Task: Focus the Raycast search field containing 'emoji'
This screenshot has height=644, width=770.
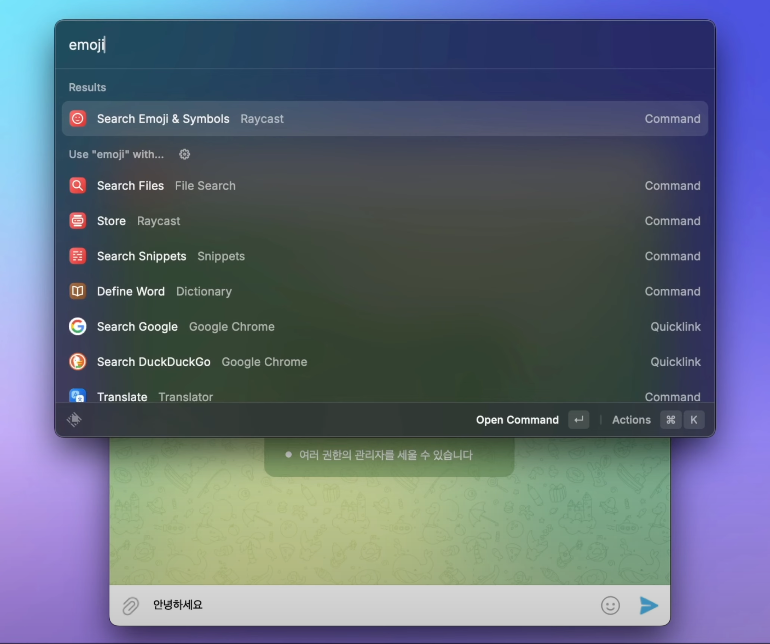Action: click(x=385, y=45)
